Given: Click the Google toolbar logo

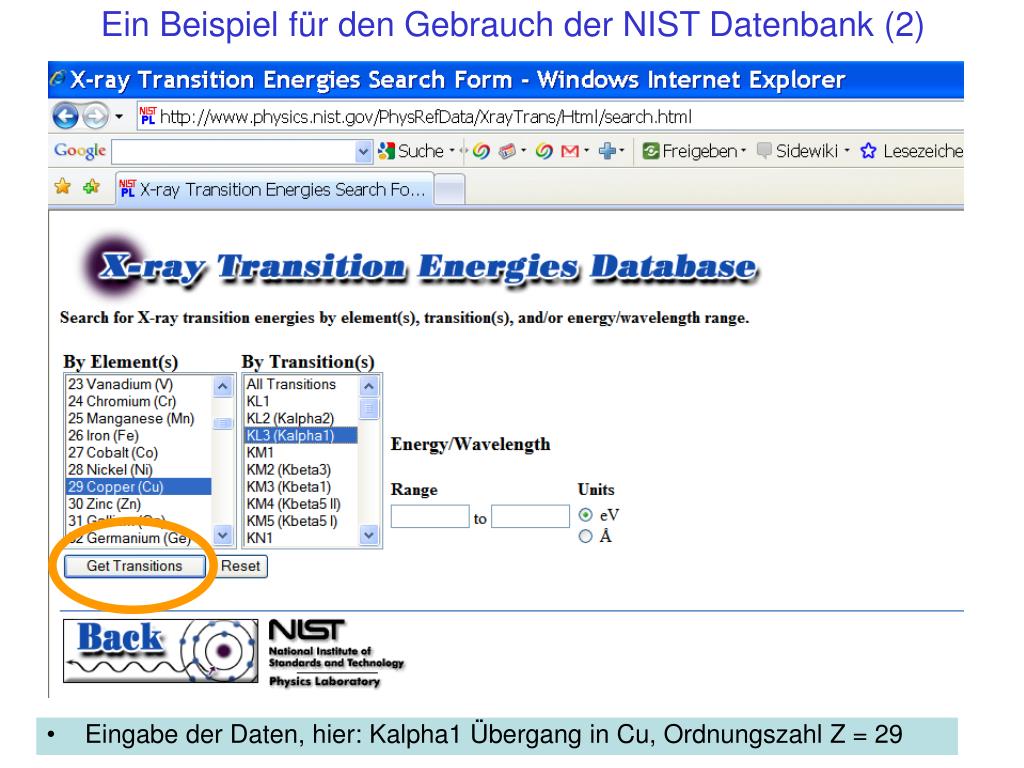Looking at the screenshot, I should [x=80, y=151].
